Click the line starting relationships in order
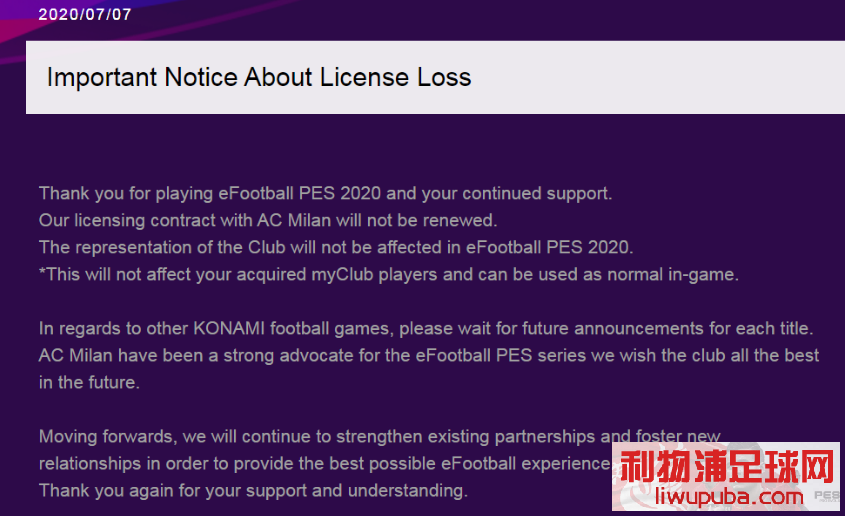Screen dimensions: 845x516 (x=324, y=463)
